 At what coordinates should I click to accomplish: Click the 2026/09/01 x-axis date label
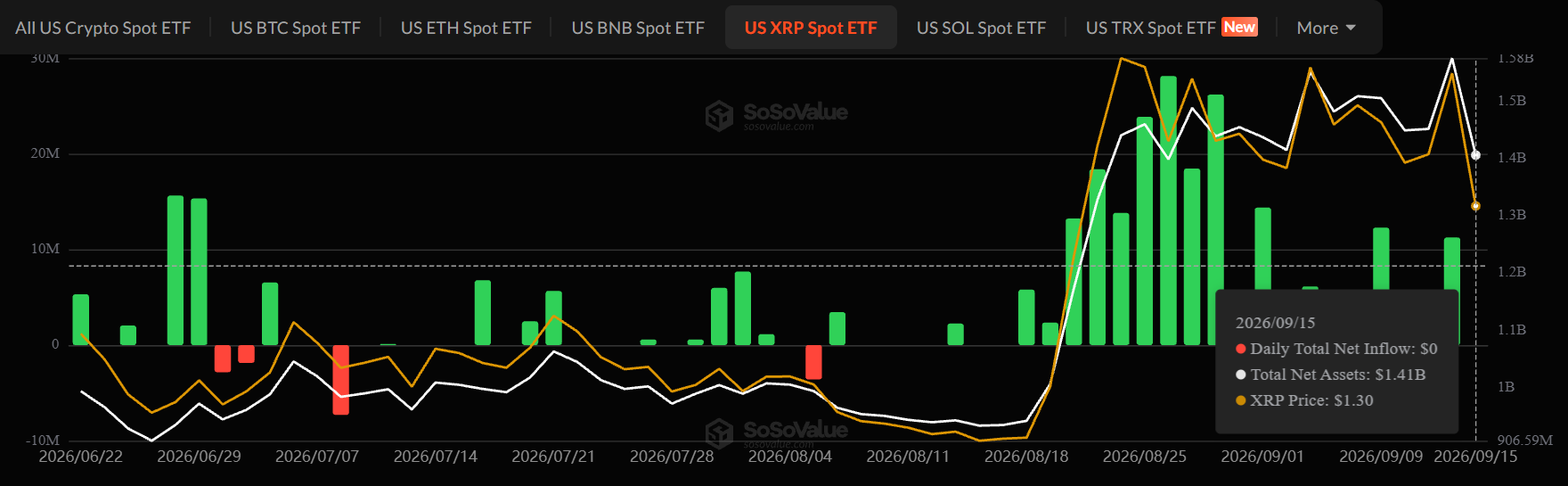[x=1262, y=457]
